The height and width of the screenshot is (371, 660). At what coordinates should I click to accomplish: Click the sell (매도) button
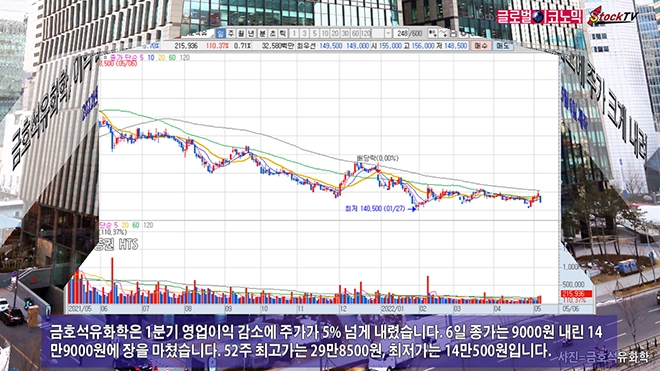click(x=503, y=45)
